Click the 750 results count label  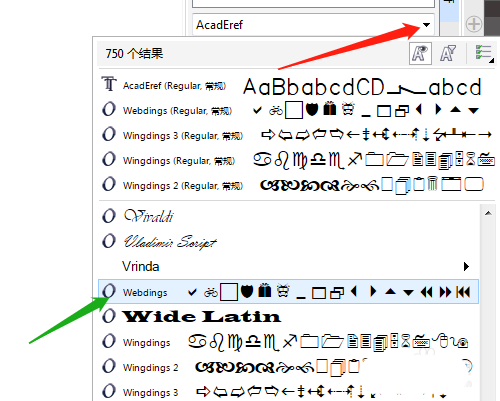pos(134,53)
